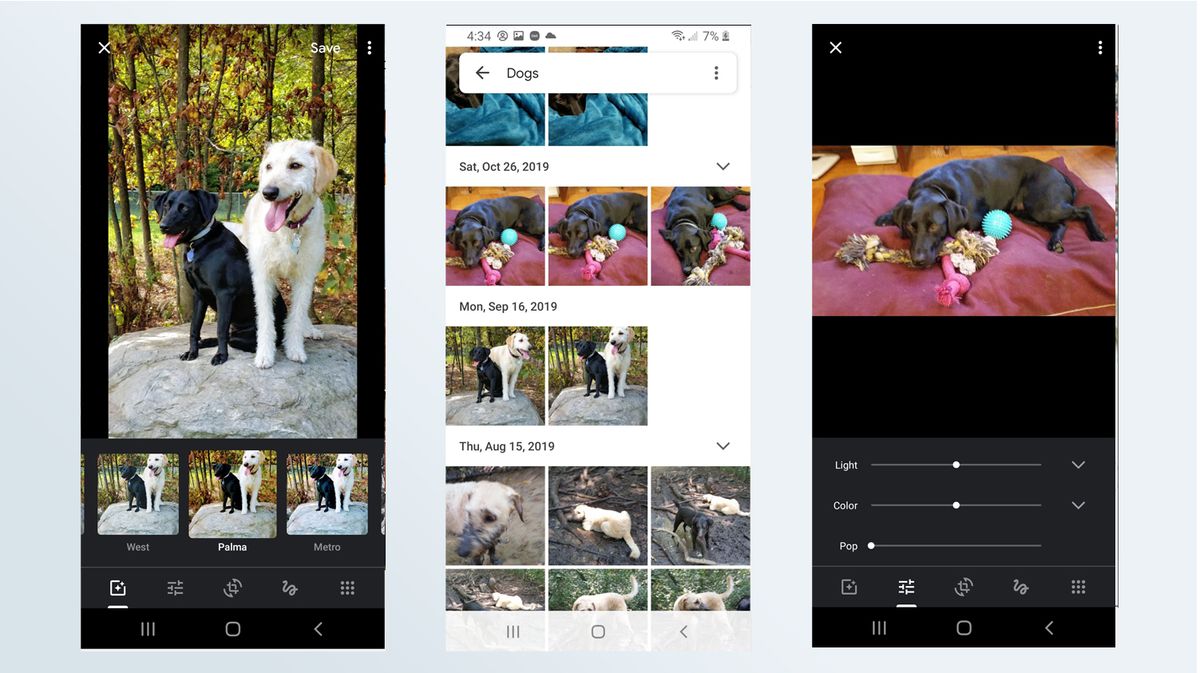Screen dimensions: 1200x673
Task: Tap the Pop adjustment slider handle
Action: point(870,546)
